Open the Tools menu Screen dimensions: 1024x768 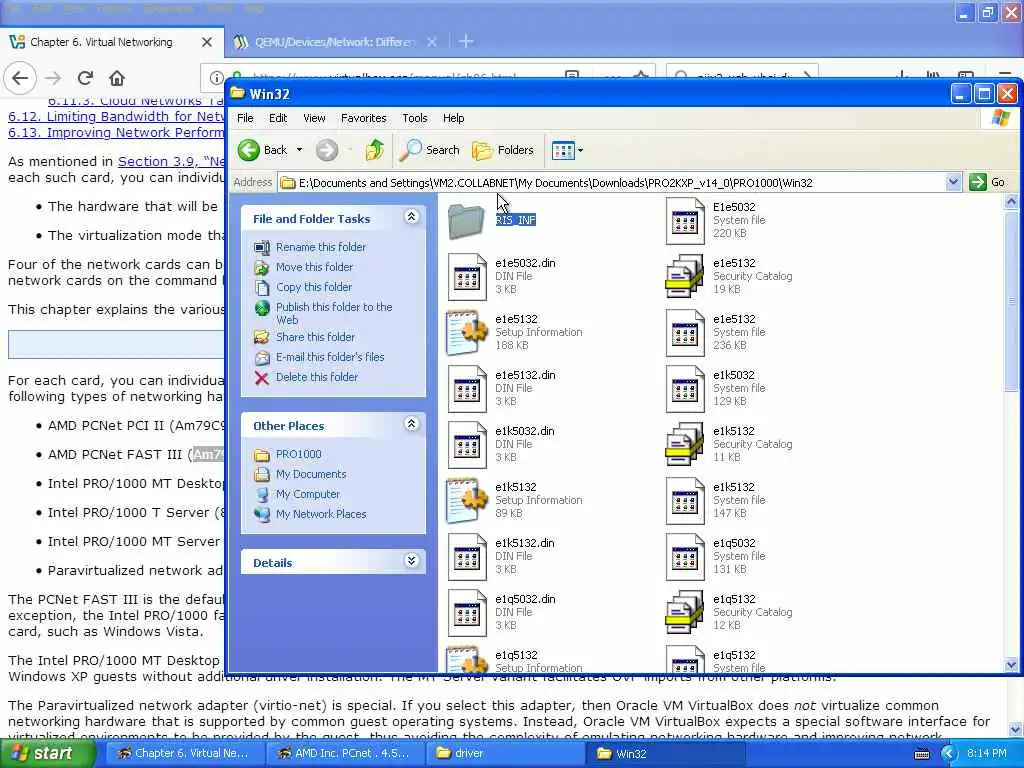coord(415,118)
